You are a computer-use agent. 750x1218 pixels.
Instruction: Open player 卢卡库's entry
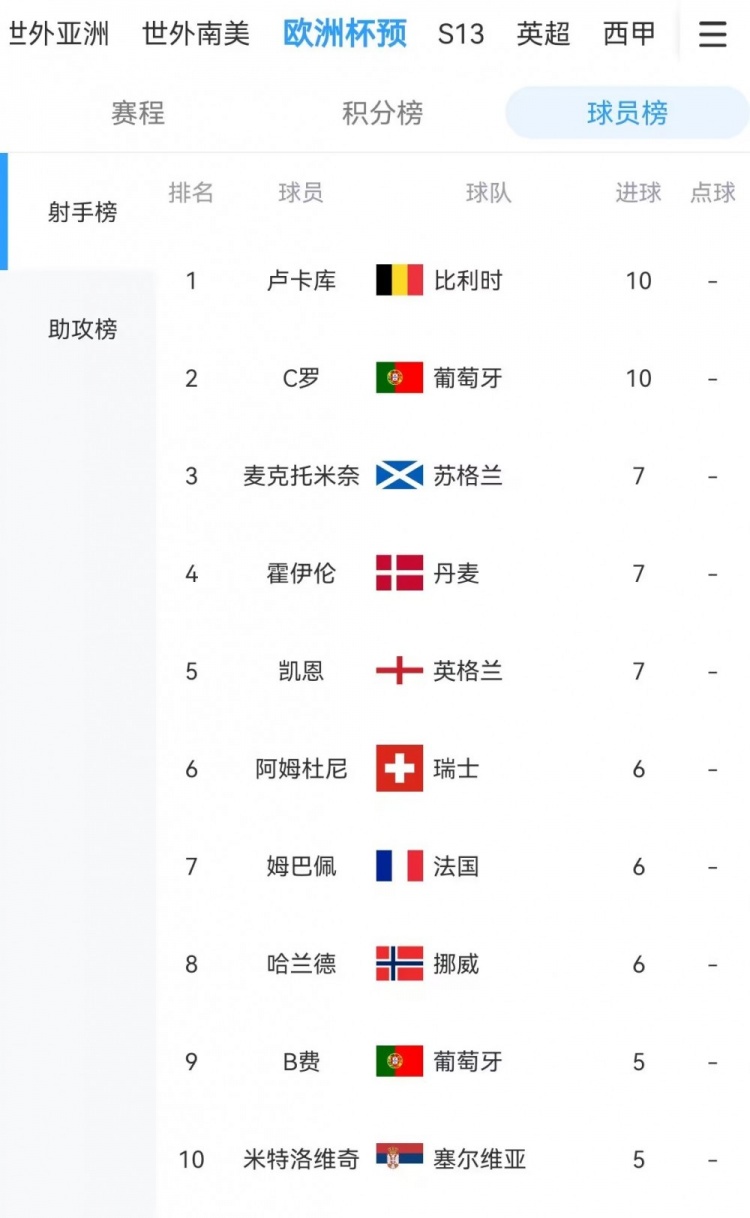coord(301,280)
